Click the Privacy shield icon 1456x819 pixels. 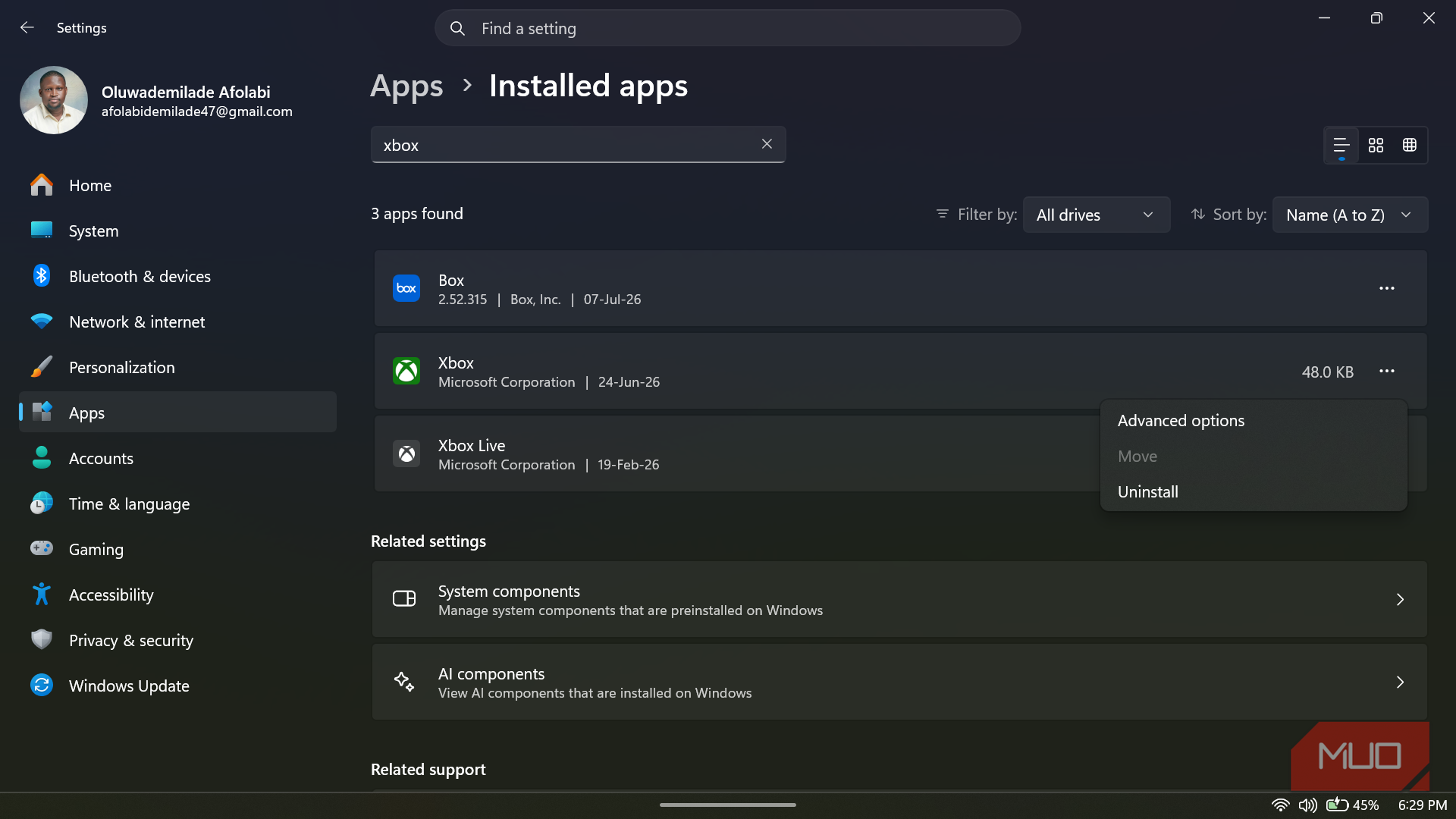pyautogui.click(x=42, y=639)
